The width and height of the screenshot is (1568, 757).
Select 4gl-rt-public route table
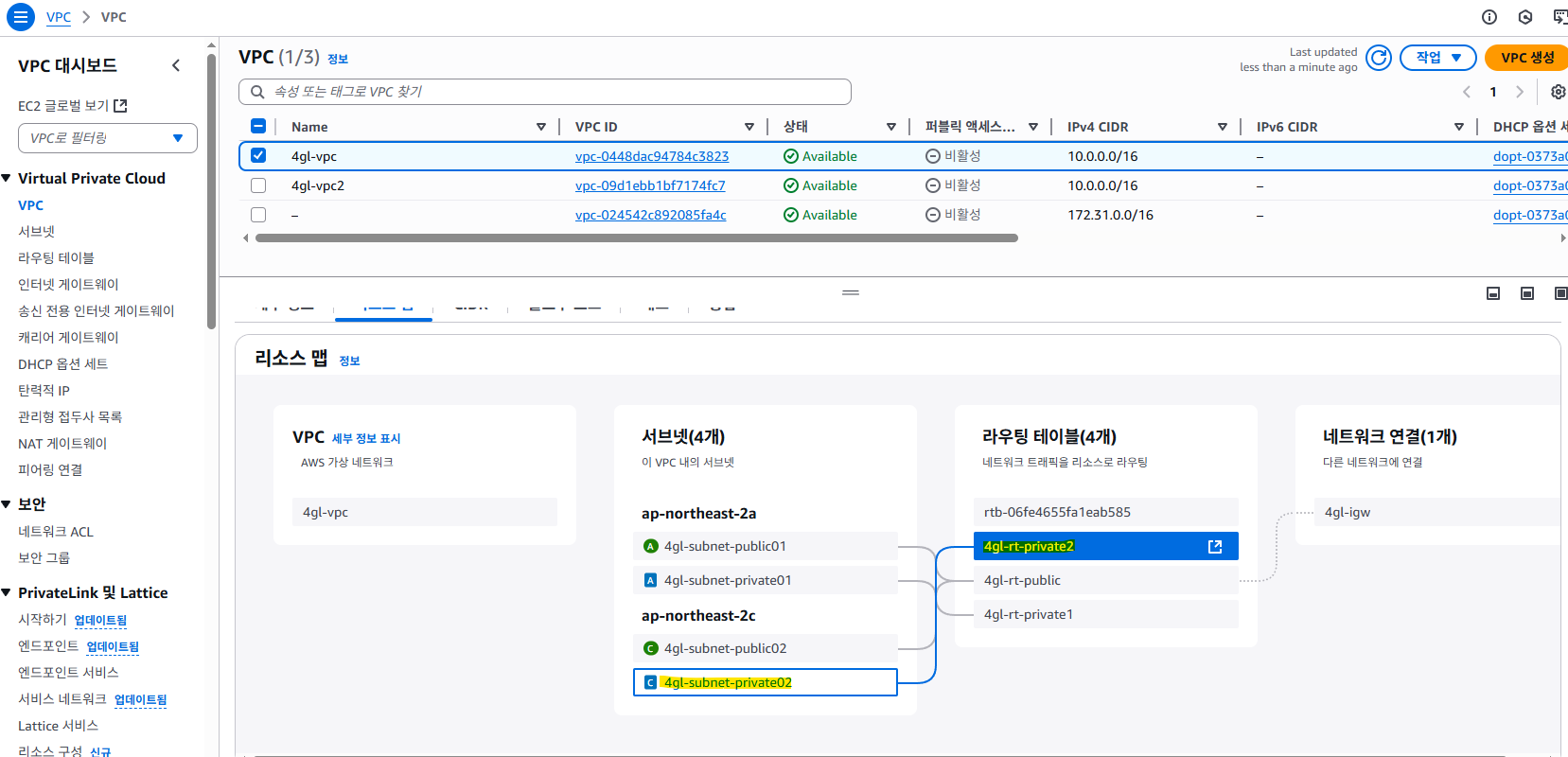[1106, 580]
